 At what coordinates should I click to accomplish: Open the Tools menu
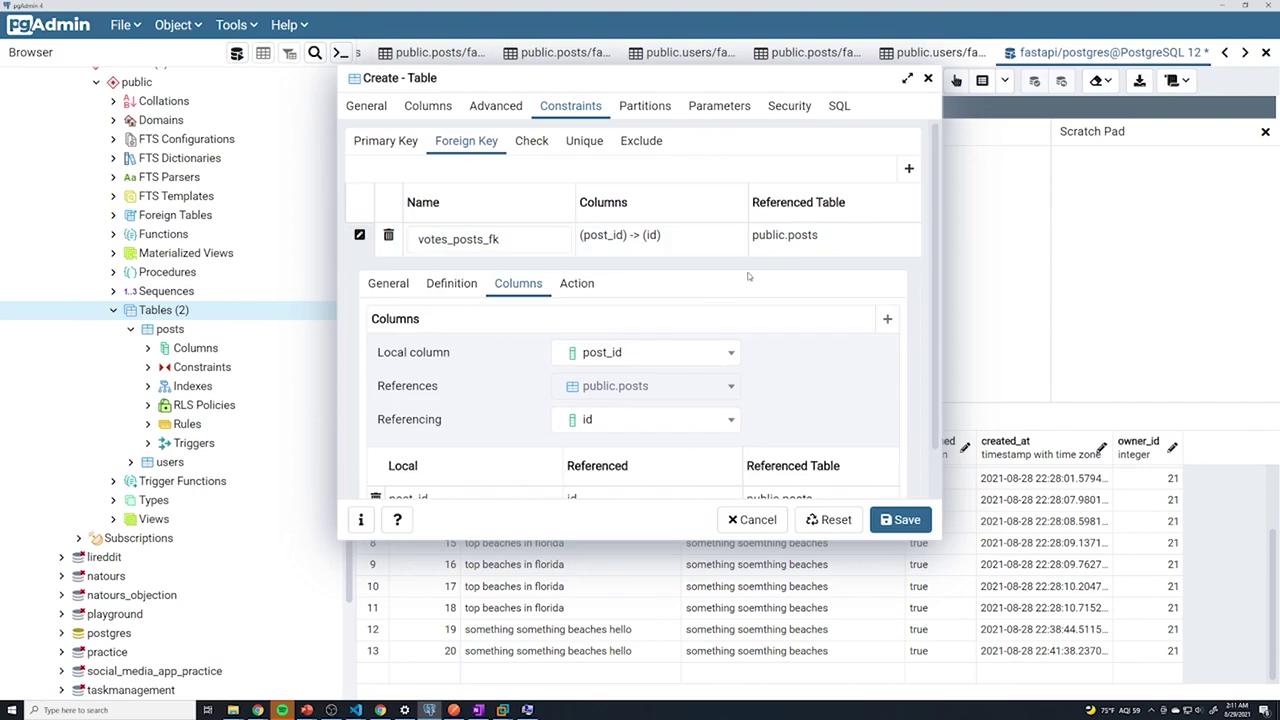236,25
